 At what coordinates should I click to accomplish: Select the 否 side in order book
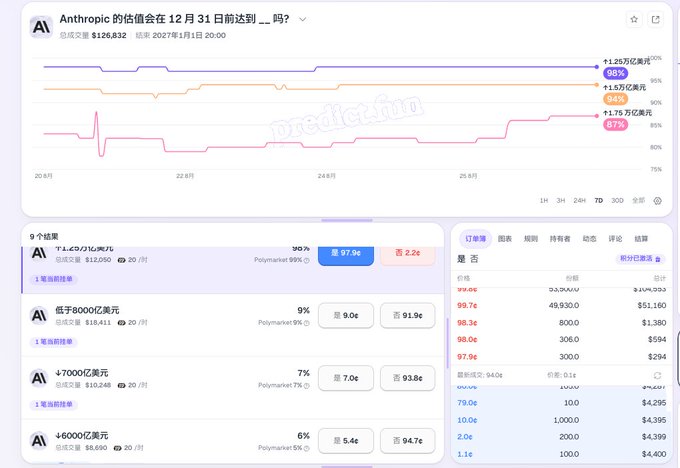pyautogui.click(x=474, y=259)
